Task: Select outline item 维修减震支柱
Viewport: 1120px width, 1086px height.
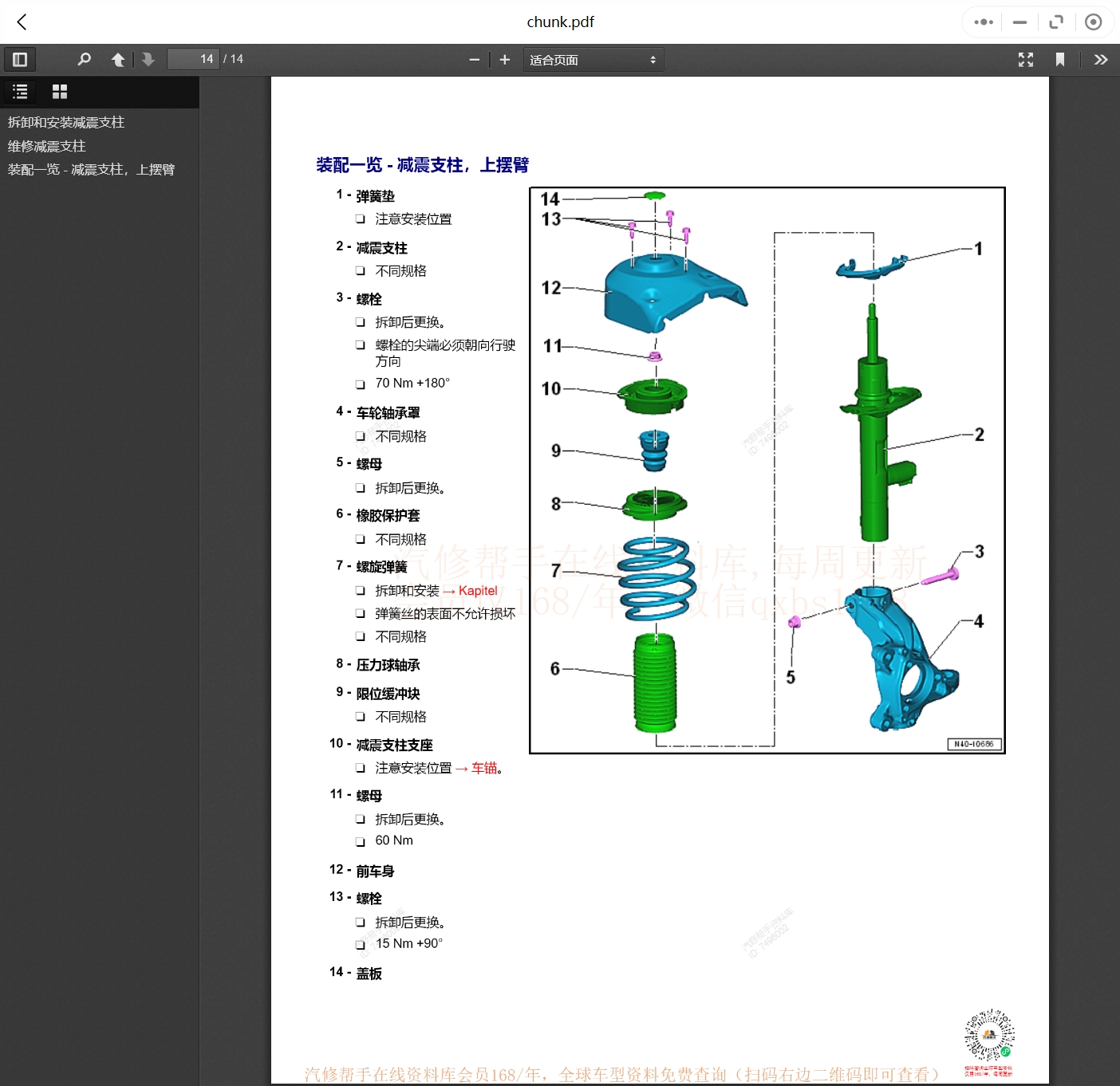Action: 47,146
